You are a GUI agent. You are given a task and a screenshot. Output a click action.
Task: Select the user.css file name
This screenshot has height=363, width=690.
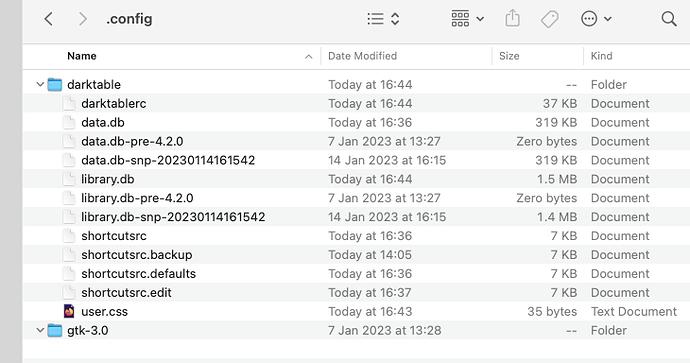point(104,312)
